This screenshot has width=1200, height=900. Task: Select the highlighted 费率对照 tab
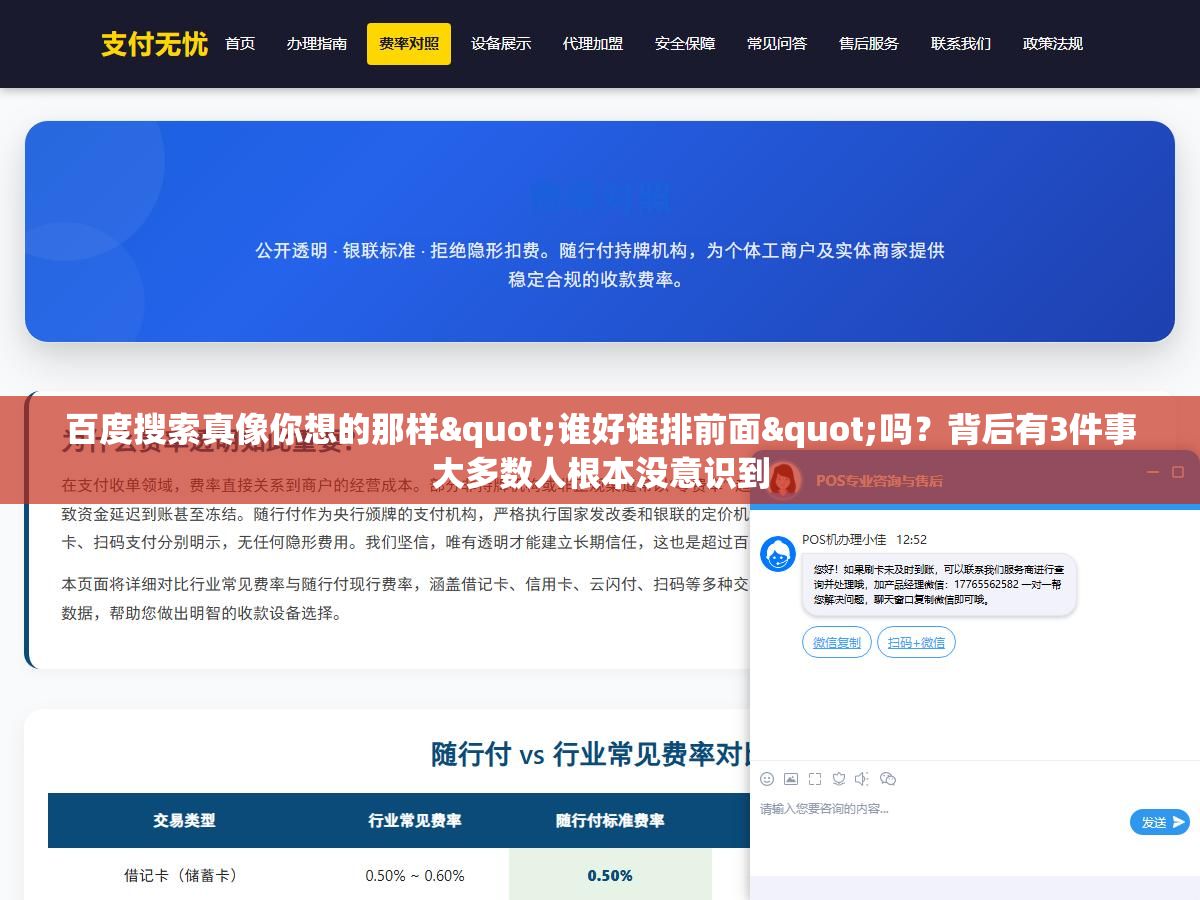[x=409, y=44]
